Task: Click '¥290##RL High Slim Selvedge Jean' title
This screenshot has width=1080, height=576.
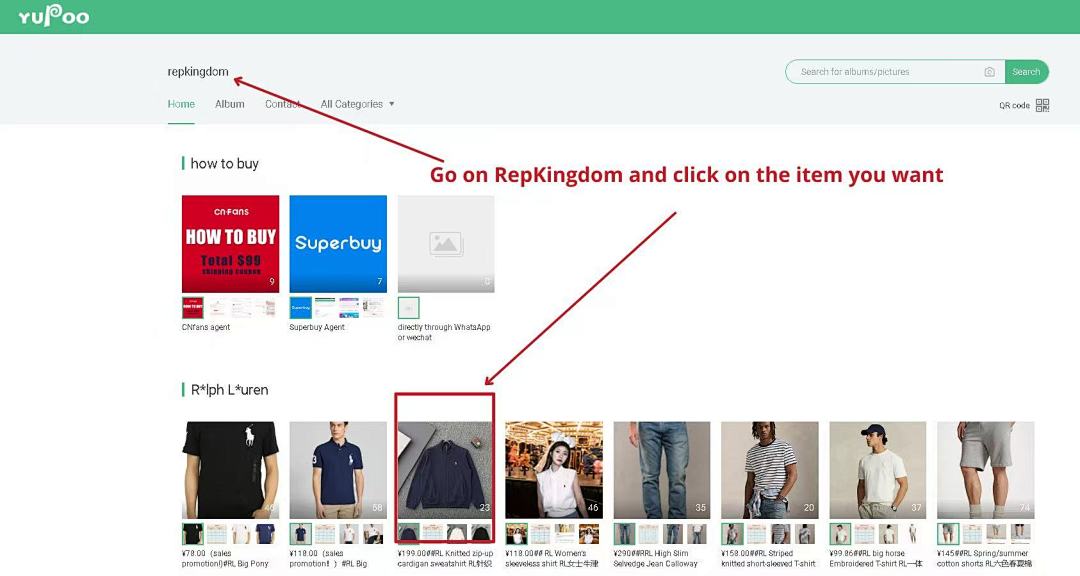Action: click(x=656, y=558)
